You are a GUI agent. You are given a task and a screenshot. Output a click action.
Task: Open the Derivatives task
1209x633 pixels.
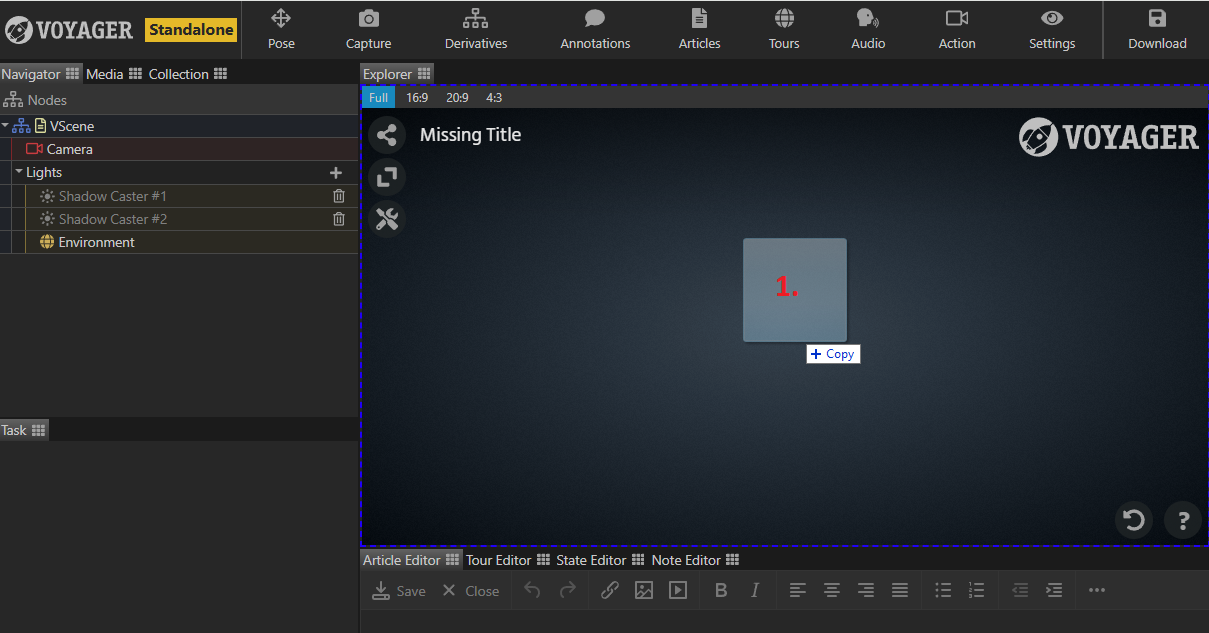click(x=476, y=30)
